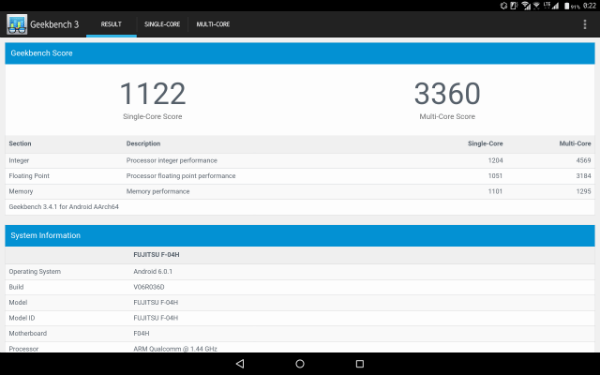Tap 'Processor floating point performance' description

181,176
